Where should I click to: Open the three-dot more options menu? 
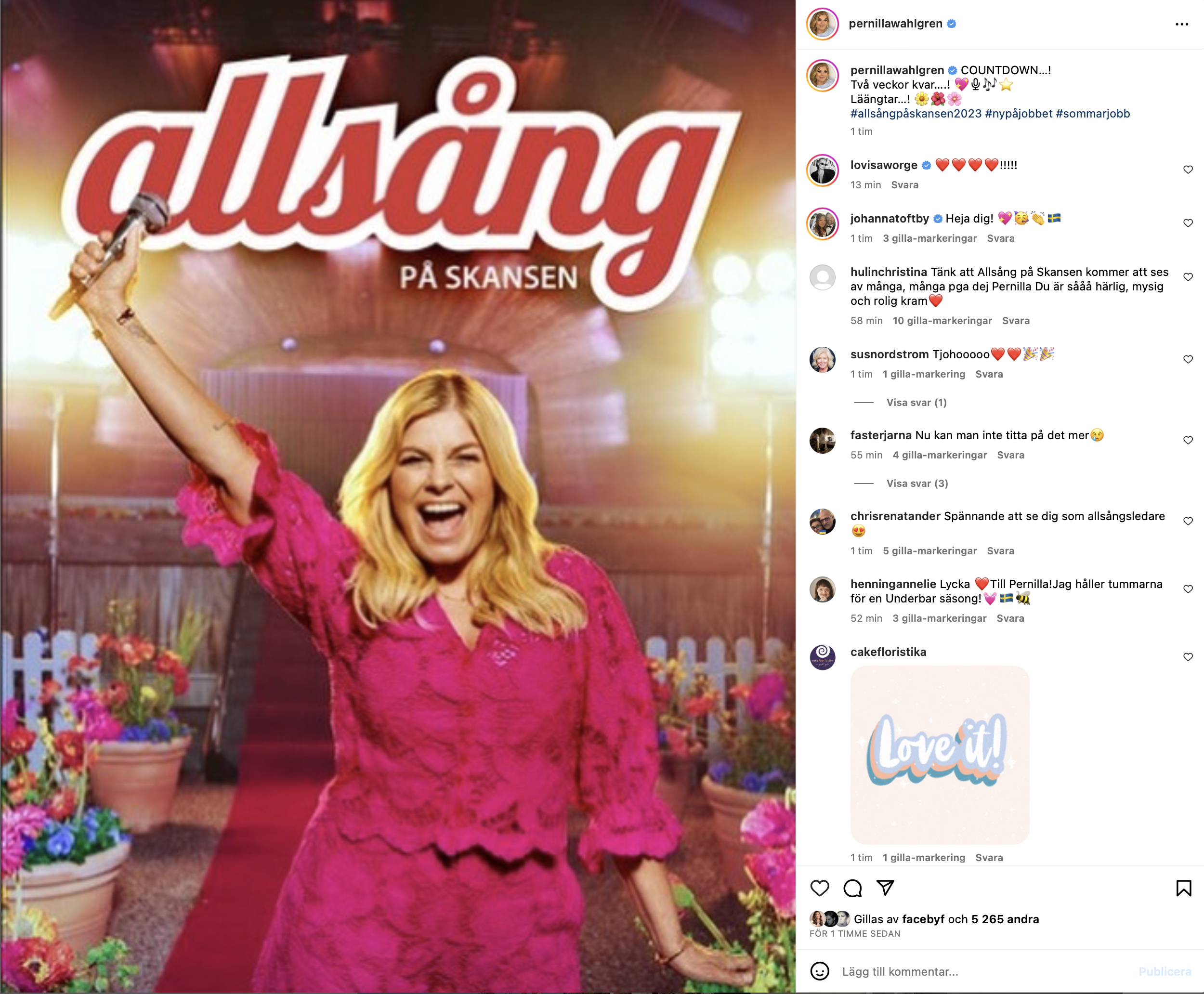pos(1182,24)
